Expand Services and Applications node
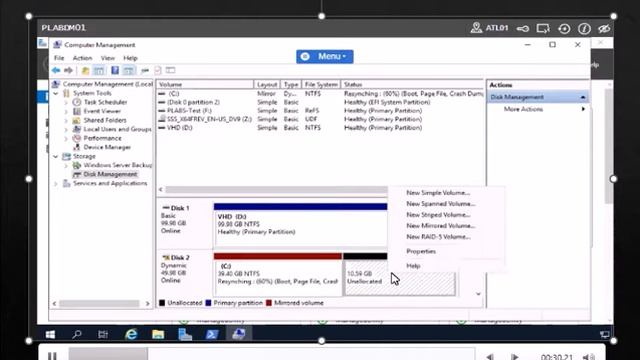The image size is (640, 360). (56, 184)
